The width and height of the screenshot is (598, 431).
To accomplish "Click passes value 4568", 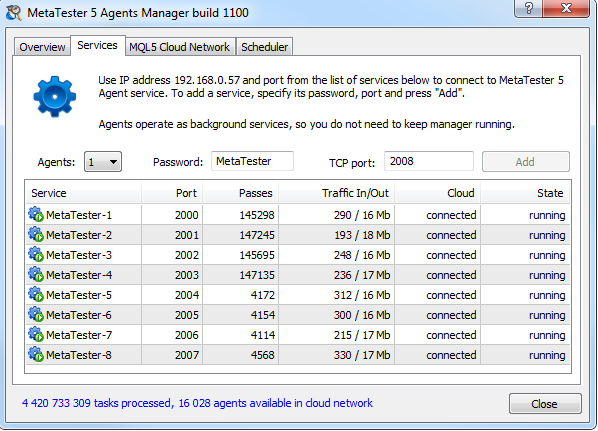I will click(x=263, y=355).
